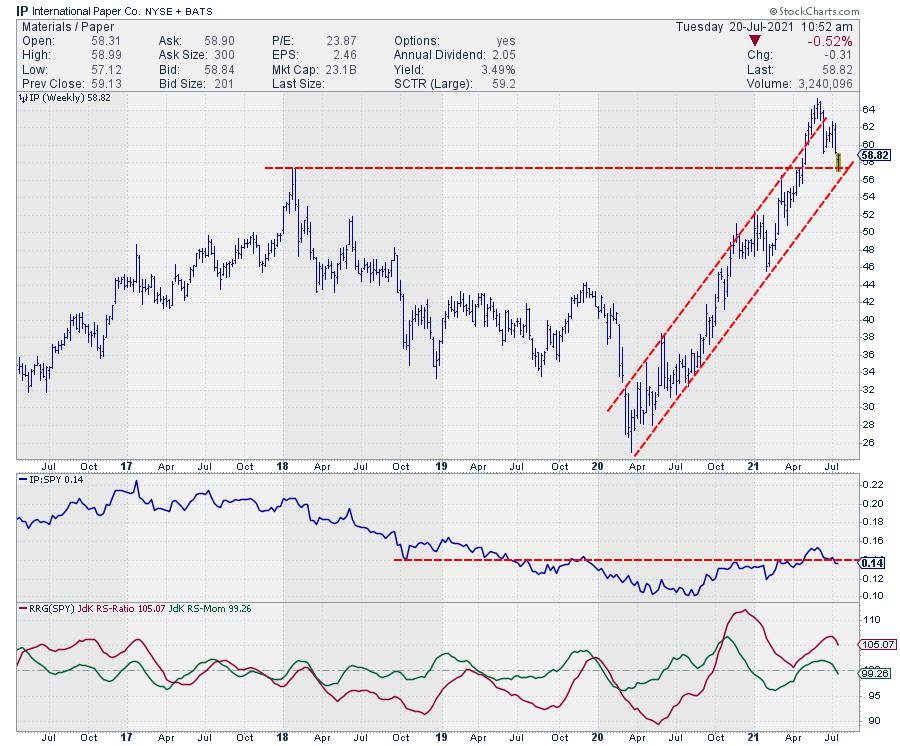Screen dimensions: 900x746
Task: Click the red down-triangle change indicator
Action: point(754,39)
